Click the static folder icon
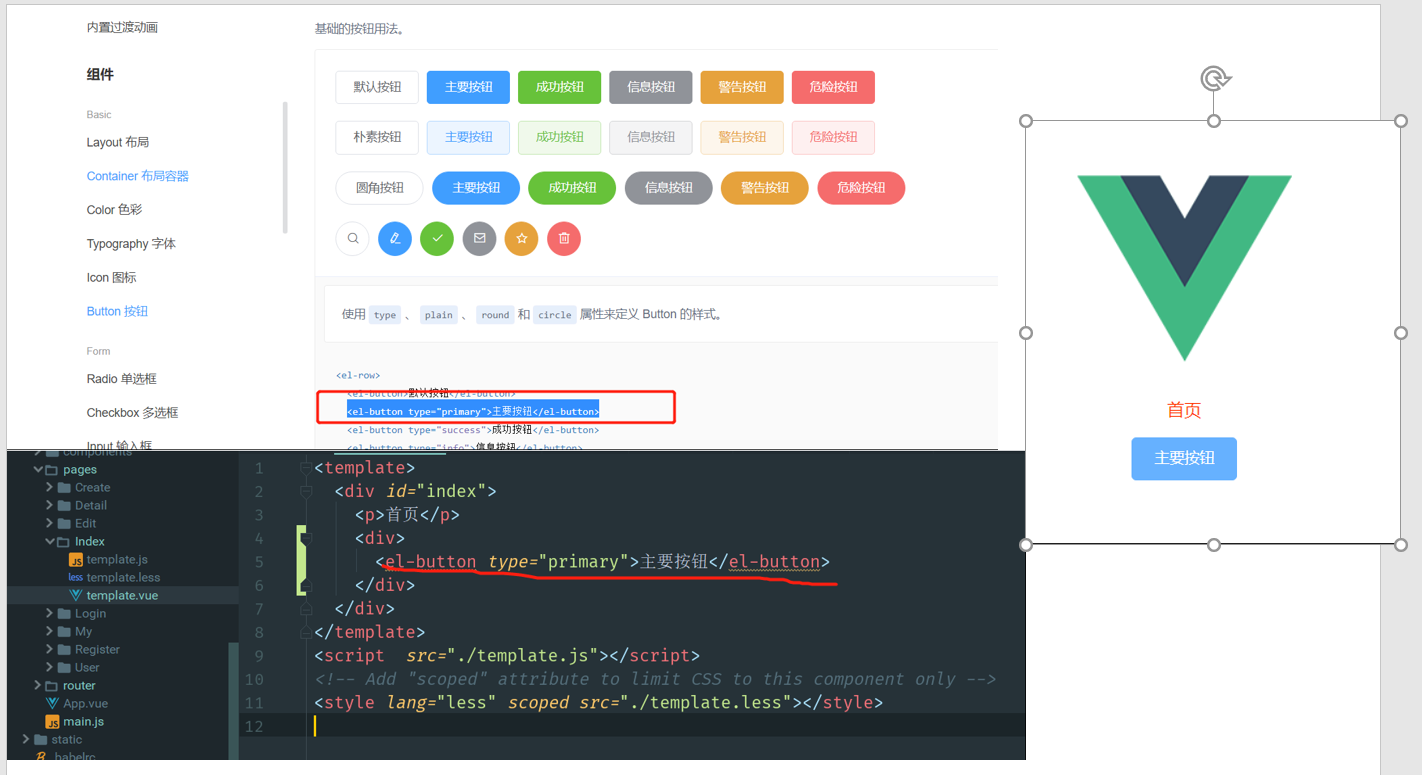Viewport: 1422px width, 775px height. pyautogui.click(x=41, y=740)
